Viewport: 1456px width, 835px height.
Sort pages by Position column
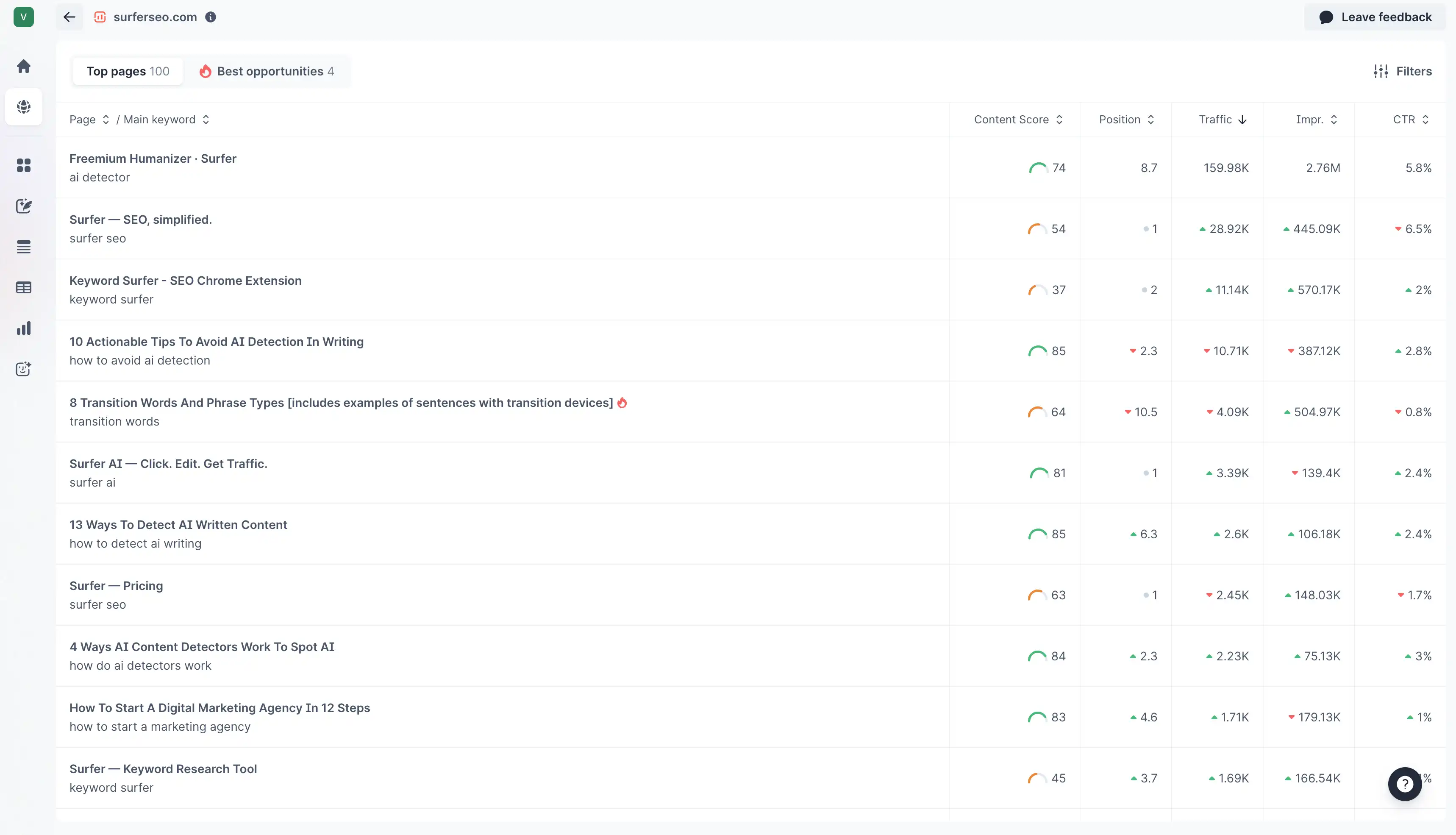click(1153, 119)
